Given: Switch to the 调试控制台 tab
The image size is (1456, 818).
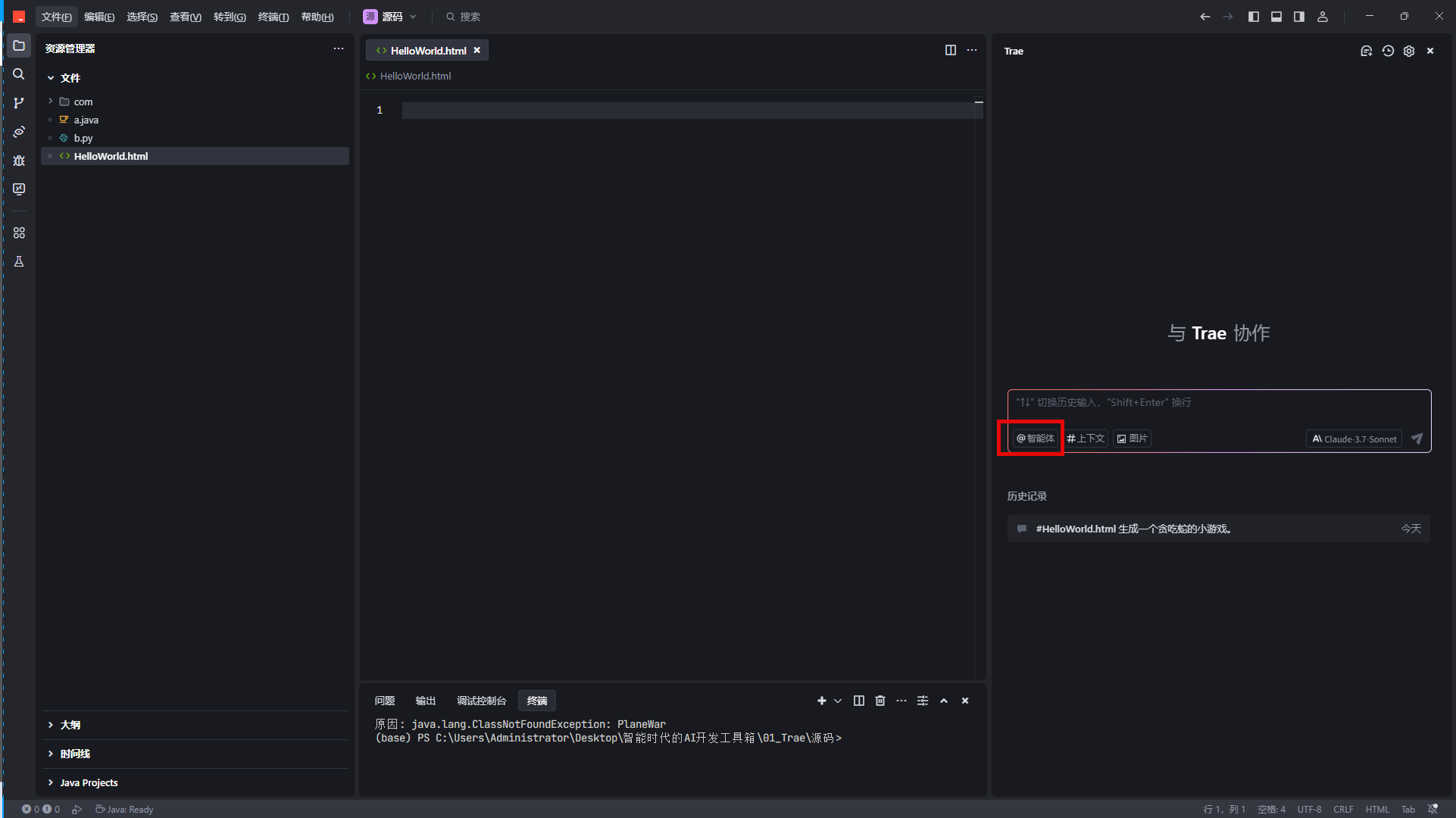Looking at the screenshot, I should click(481, 701).
